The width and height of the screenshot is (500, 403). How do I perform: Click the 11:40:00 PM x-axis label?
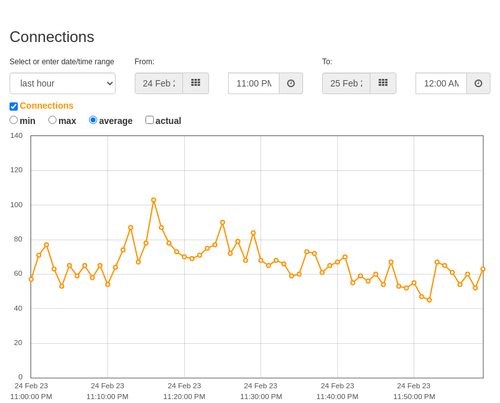tap(337, 391)
